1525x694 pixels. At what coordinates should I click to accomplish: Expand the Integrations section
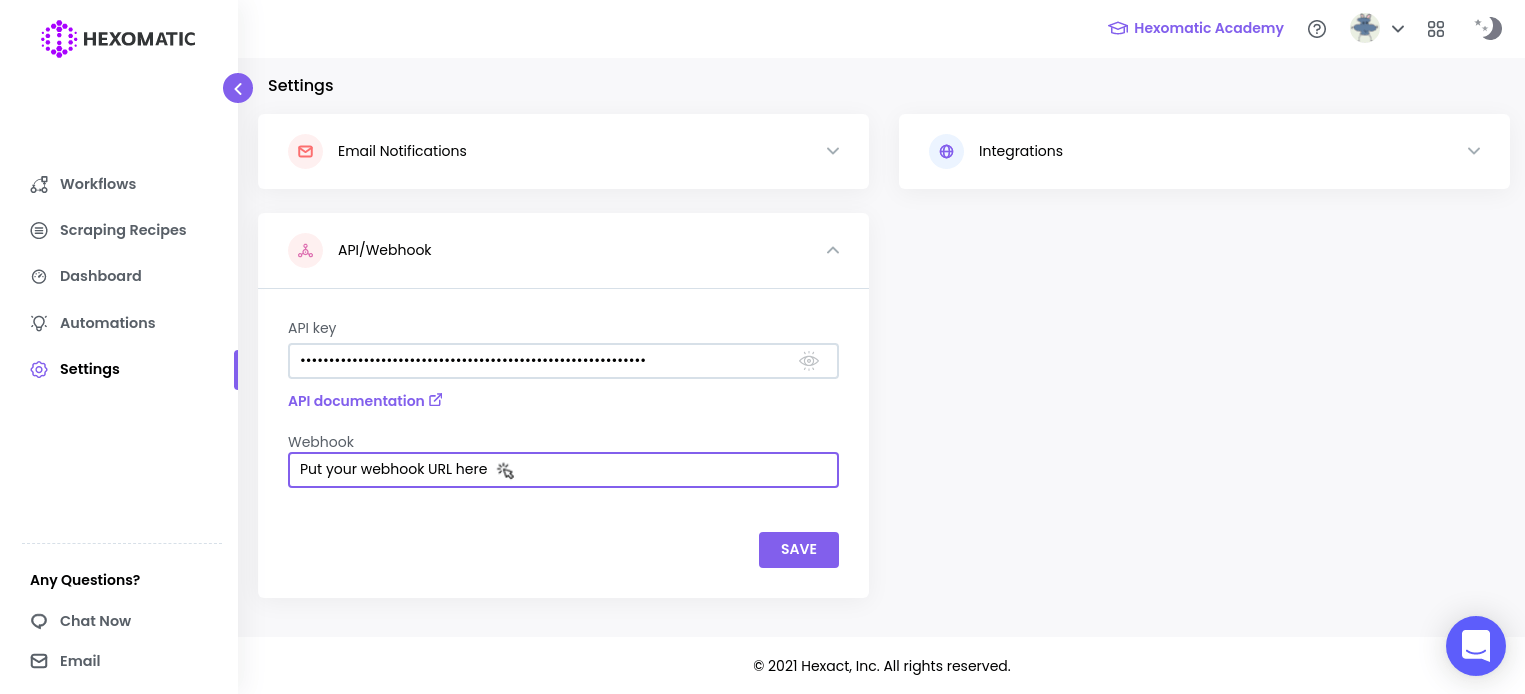point(1473,151)
